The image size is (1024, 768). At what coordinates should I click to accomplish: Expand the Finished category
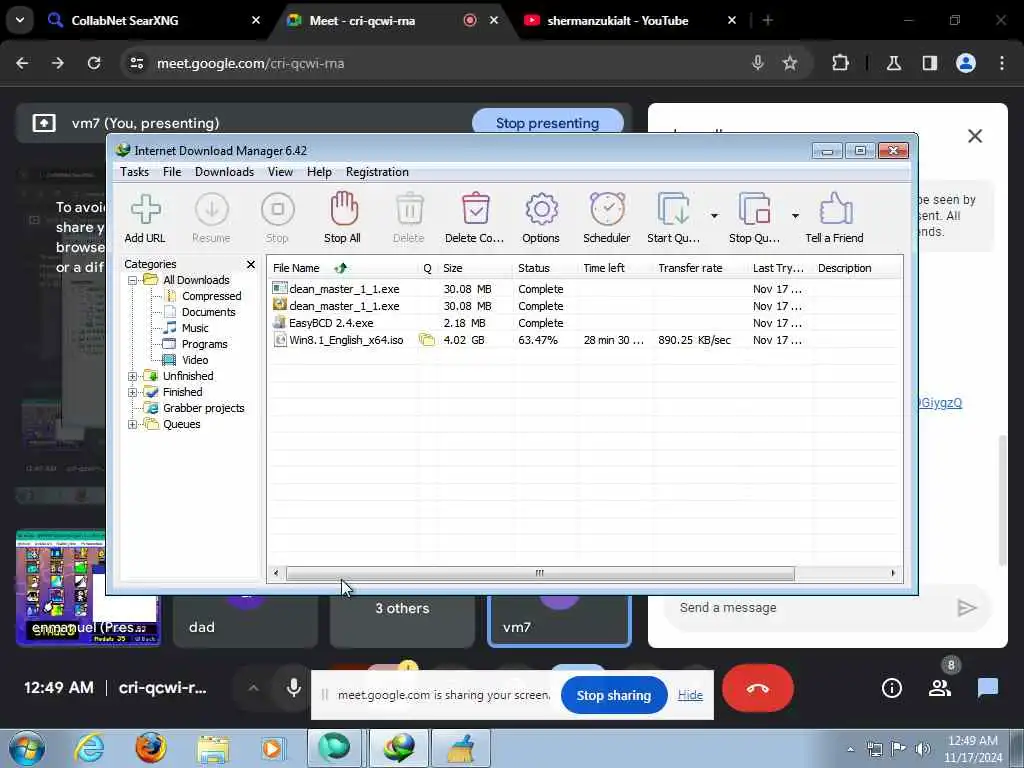click(133, 392)
